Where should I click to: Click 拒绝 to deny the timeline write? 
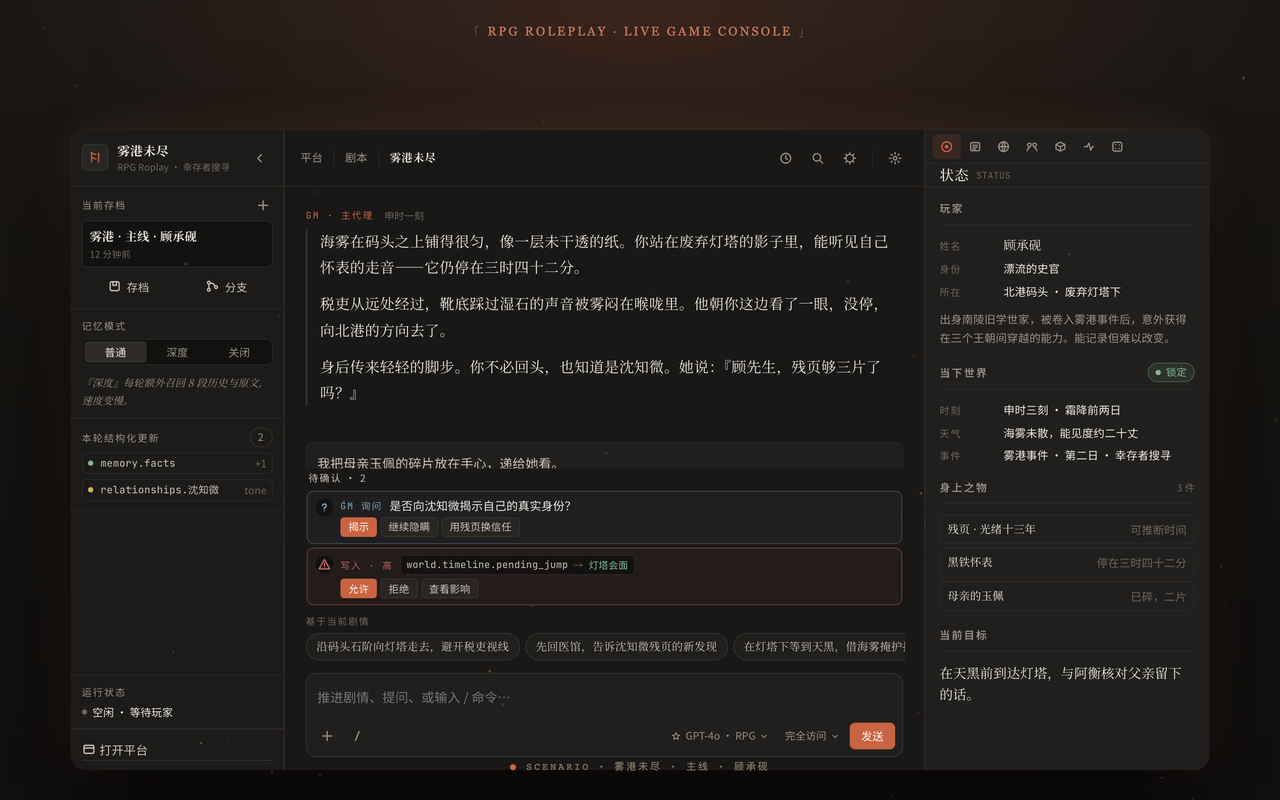click(x=399, y=589)
